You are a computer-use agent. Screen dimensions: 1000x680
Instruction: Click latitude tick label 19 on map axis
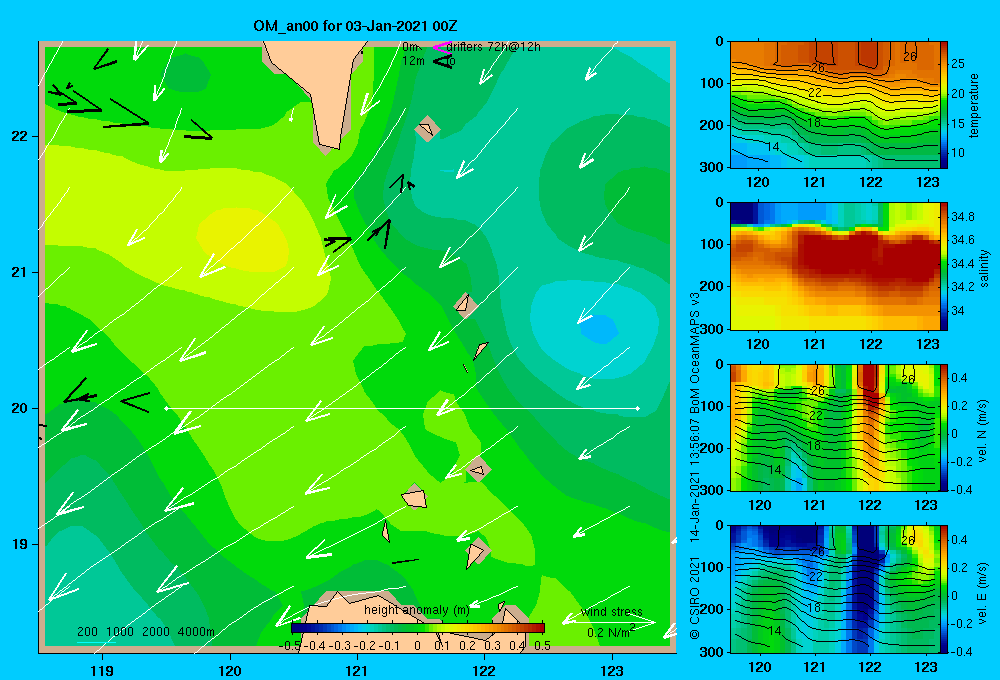click(20, 544)
